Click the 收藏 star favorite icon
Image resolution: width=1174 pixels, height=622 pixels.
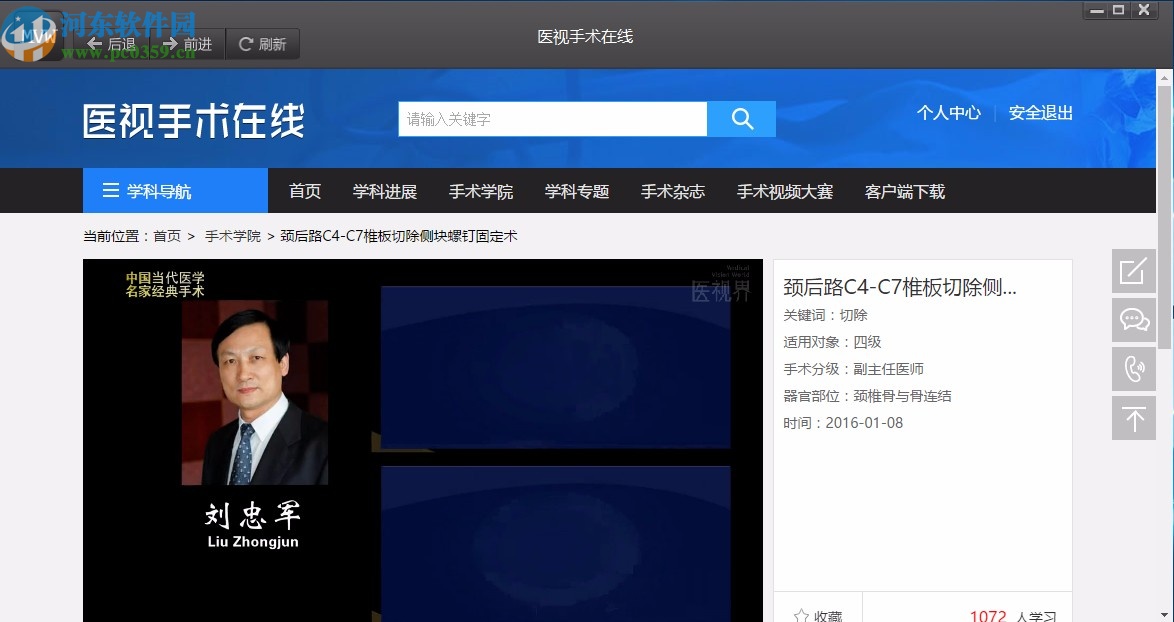click(802, 616)
